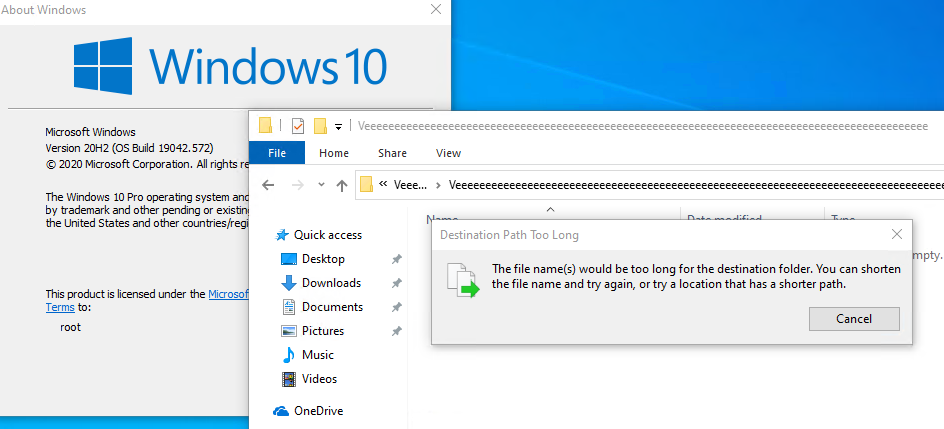This screenshot has height=429, width=944.
Task: Click the Videos filmstrip icon
Action: pyautogui.click(x=289, y=379)
